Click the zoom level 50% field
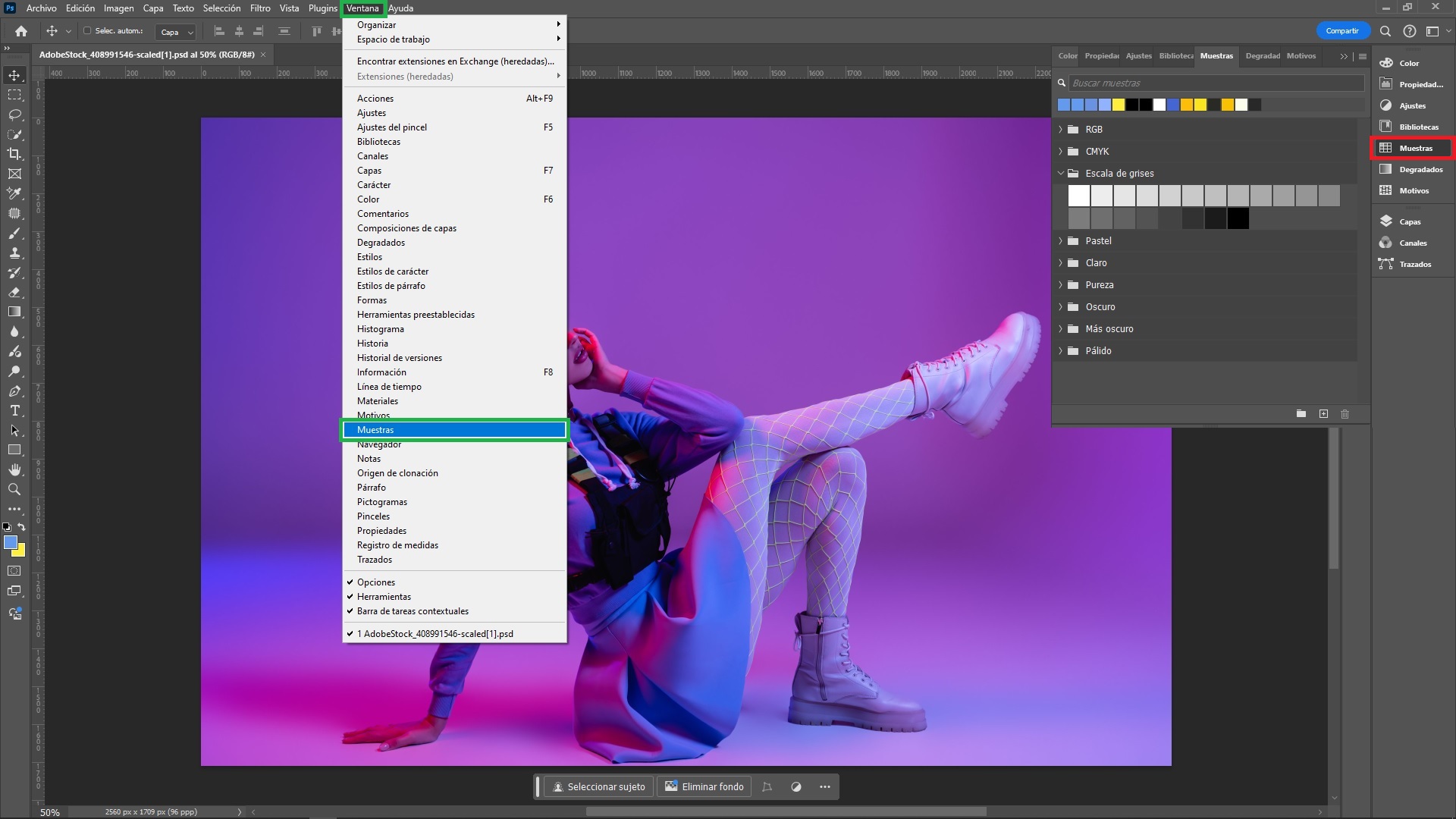The width and height of the screenshot is (1456, 819). [x=50, y=812]
